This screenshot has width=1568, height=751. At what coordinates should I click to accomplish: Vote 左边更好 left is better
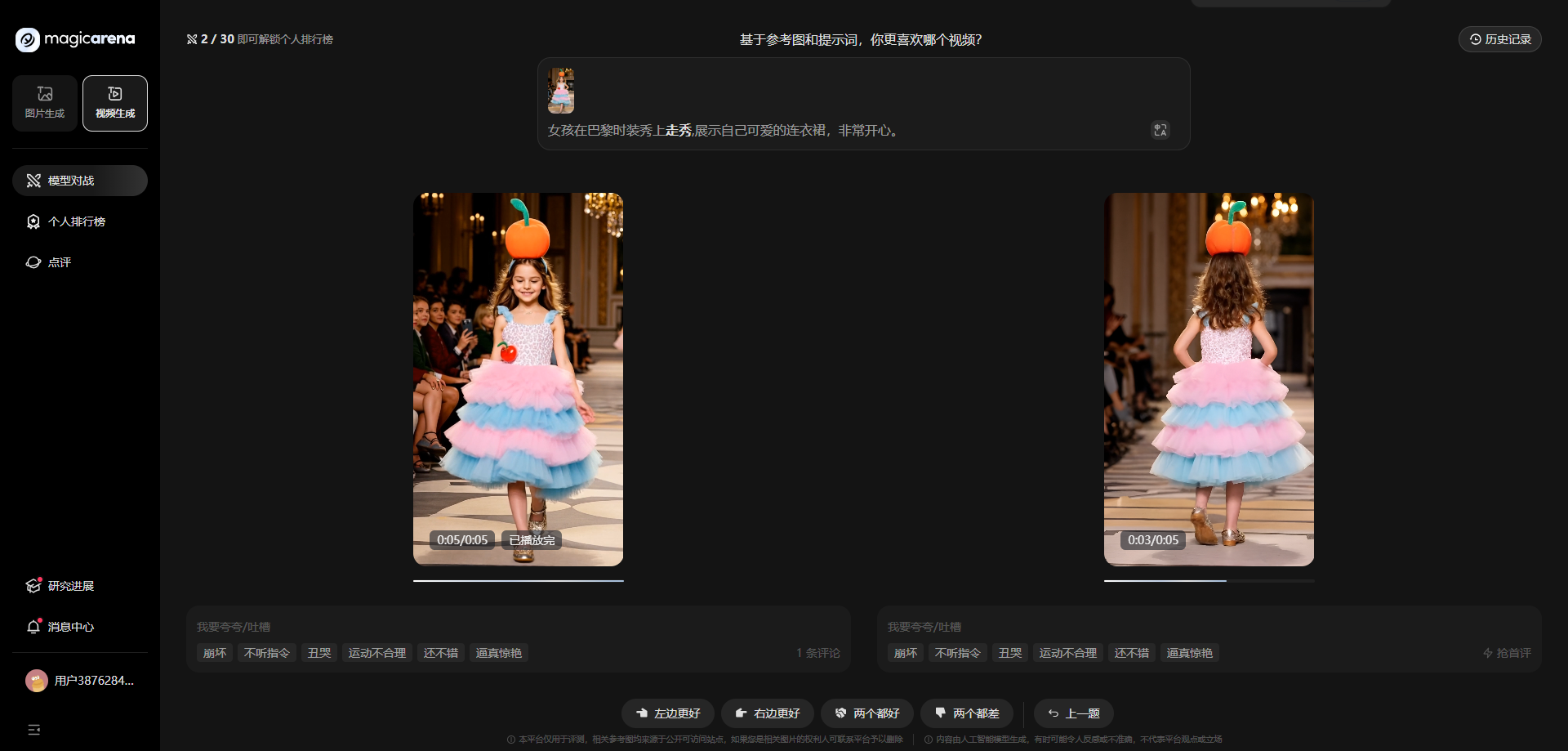(667, 713)
